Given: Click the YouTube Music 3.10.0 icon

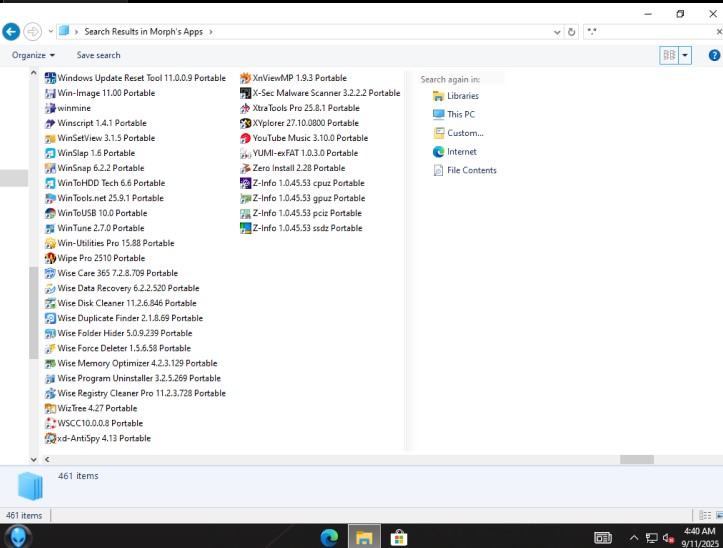Looking at the screenshot, I should (245, 138).
